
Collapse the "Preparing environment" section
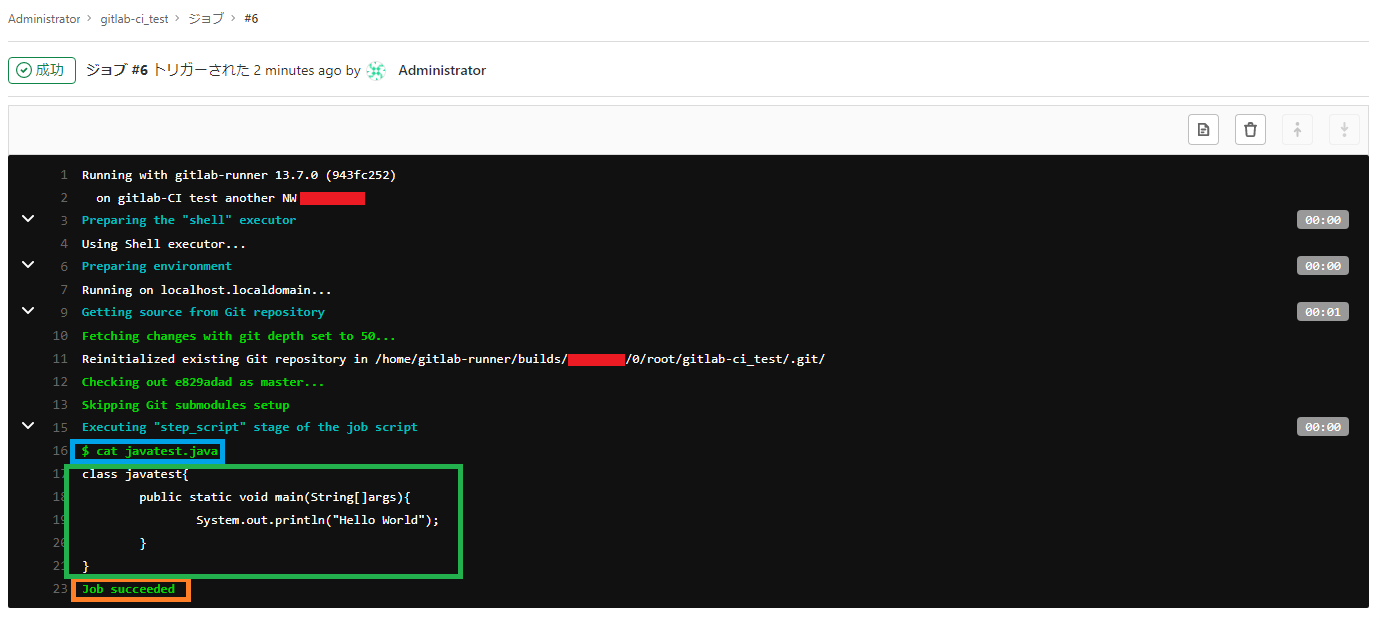(27, 265)
